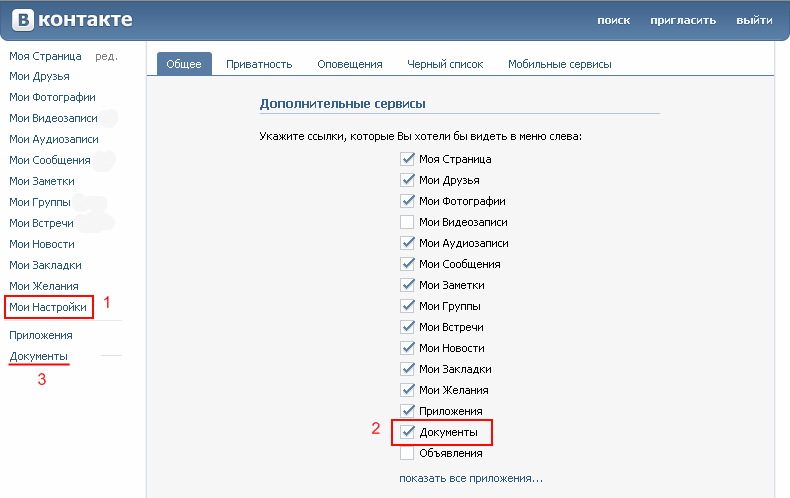Image resolution: width=790 pixels, height=498 pixels.
Task: Open Мои Новости in left menu
Action: 42,244
